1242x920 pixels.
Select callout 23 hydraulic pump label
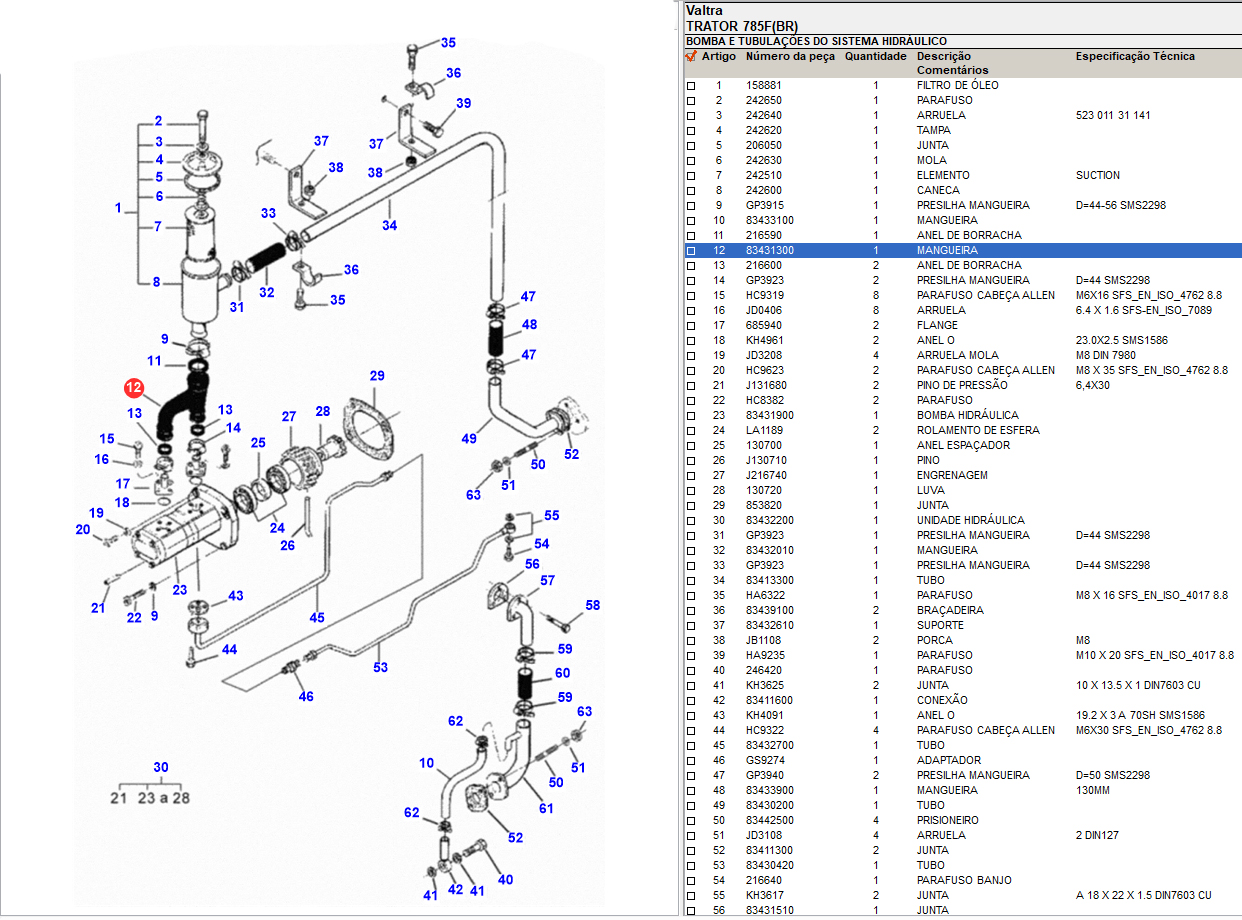click(x=179, y=590)
